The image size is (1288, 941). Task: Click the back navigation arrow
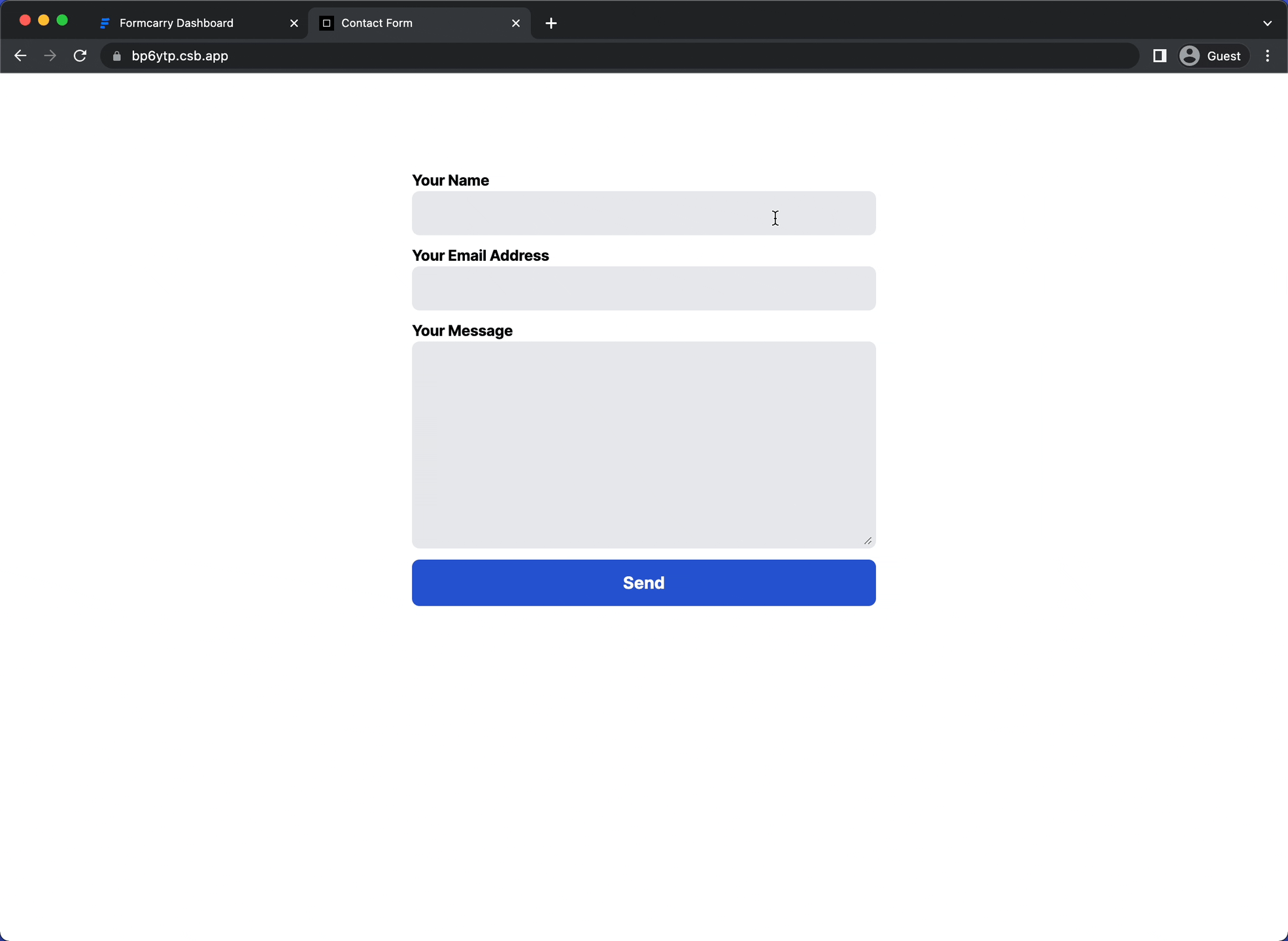tap(21, 56)
